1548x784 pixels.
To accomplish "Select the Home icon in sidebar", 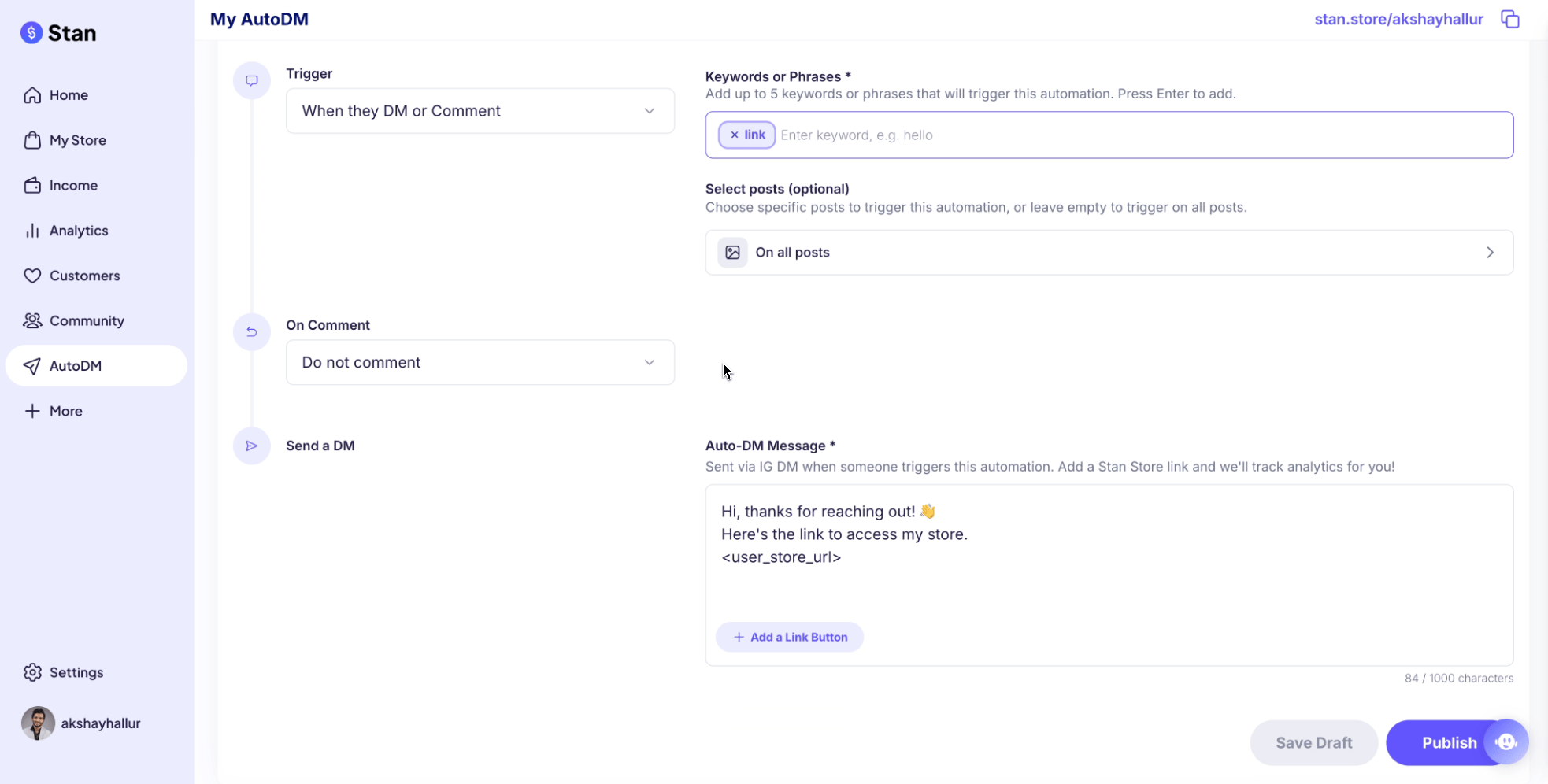I will point(32,94).
